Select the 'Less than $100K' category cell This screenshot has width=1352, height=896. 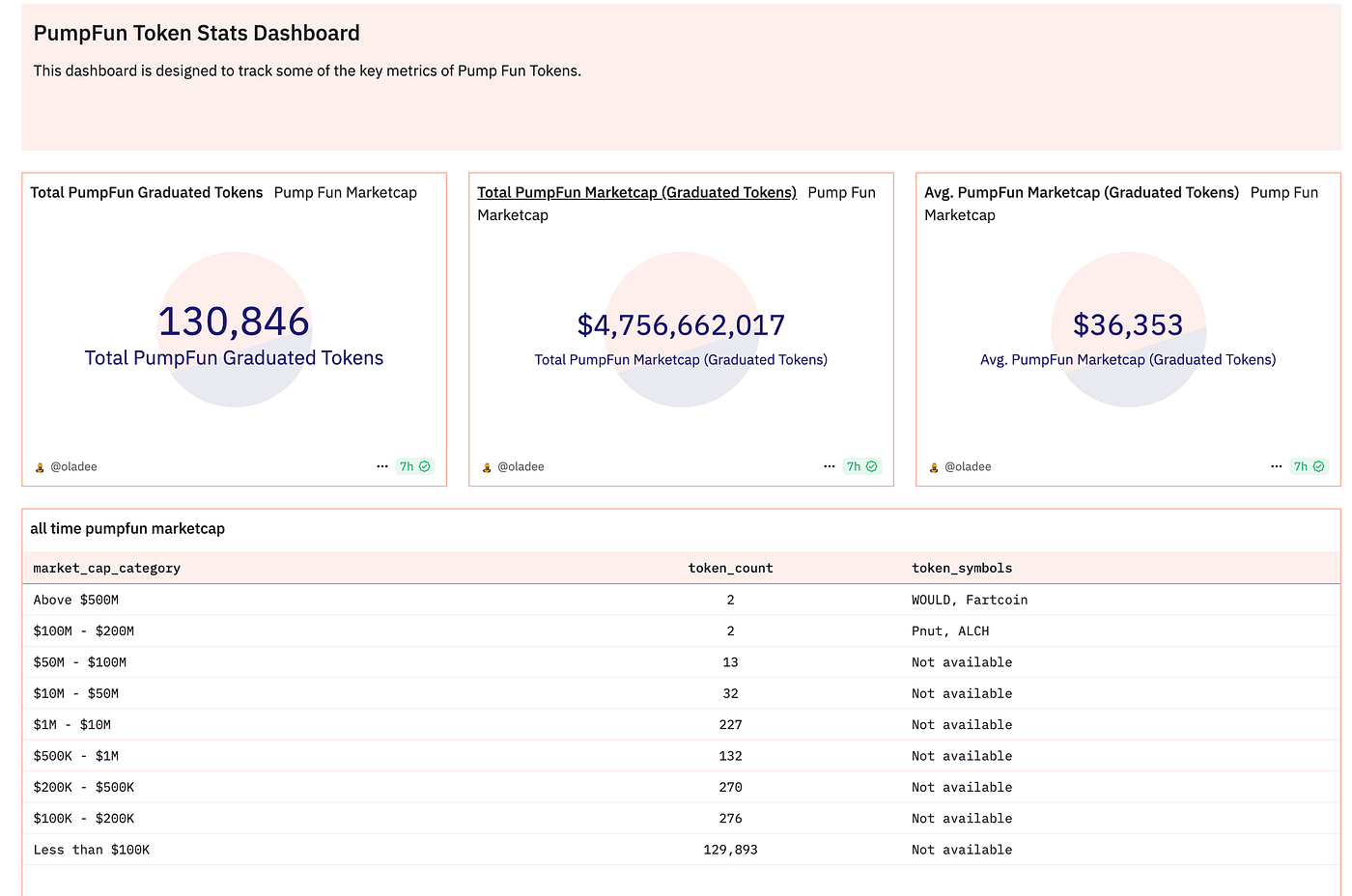coord(92,850)
